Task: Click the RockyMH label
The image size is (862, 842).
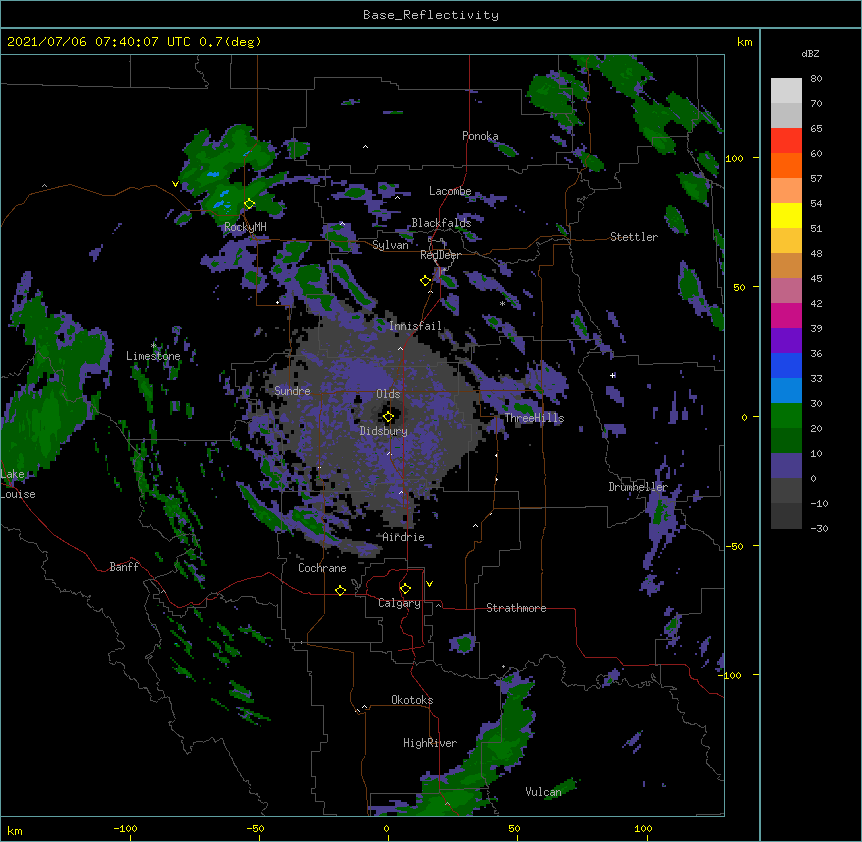Action: pyautogui.click(x=245, y=227)
